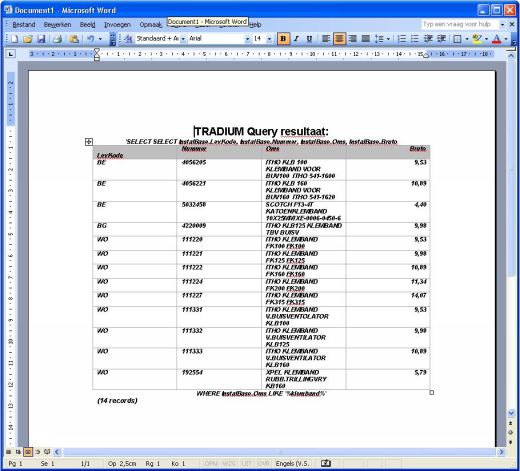Click the help question input box
Screen dimensions: 520x471
point(460,24)
